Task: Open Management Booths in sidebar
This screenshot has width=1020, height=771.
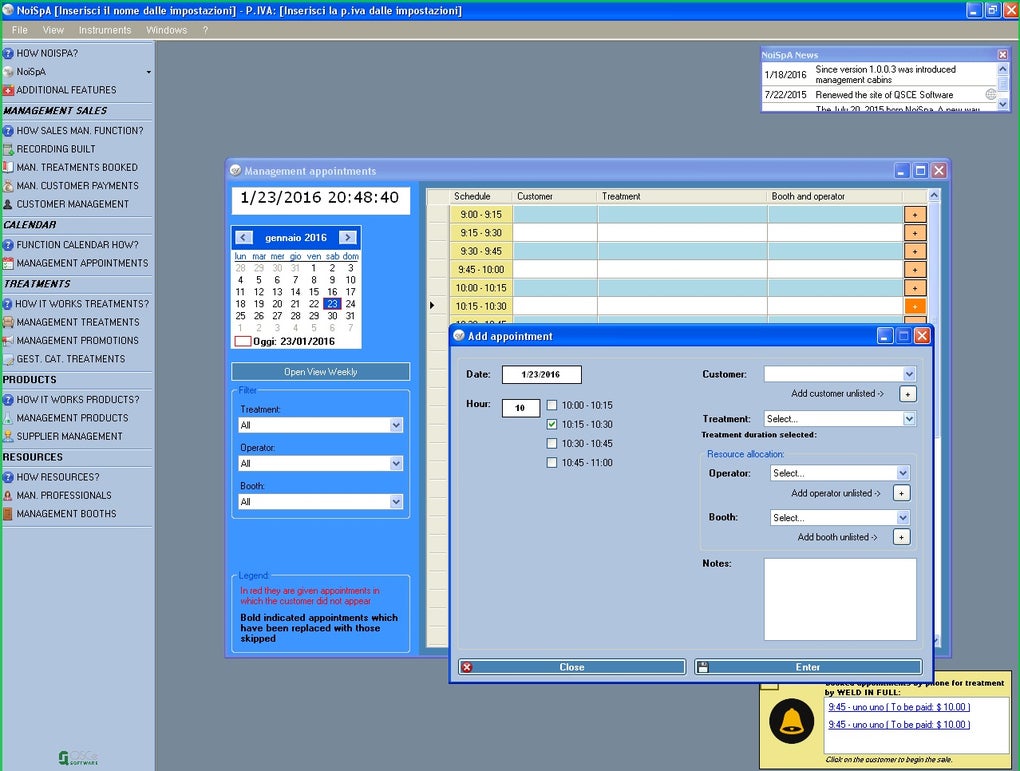Action: 66,514
